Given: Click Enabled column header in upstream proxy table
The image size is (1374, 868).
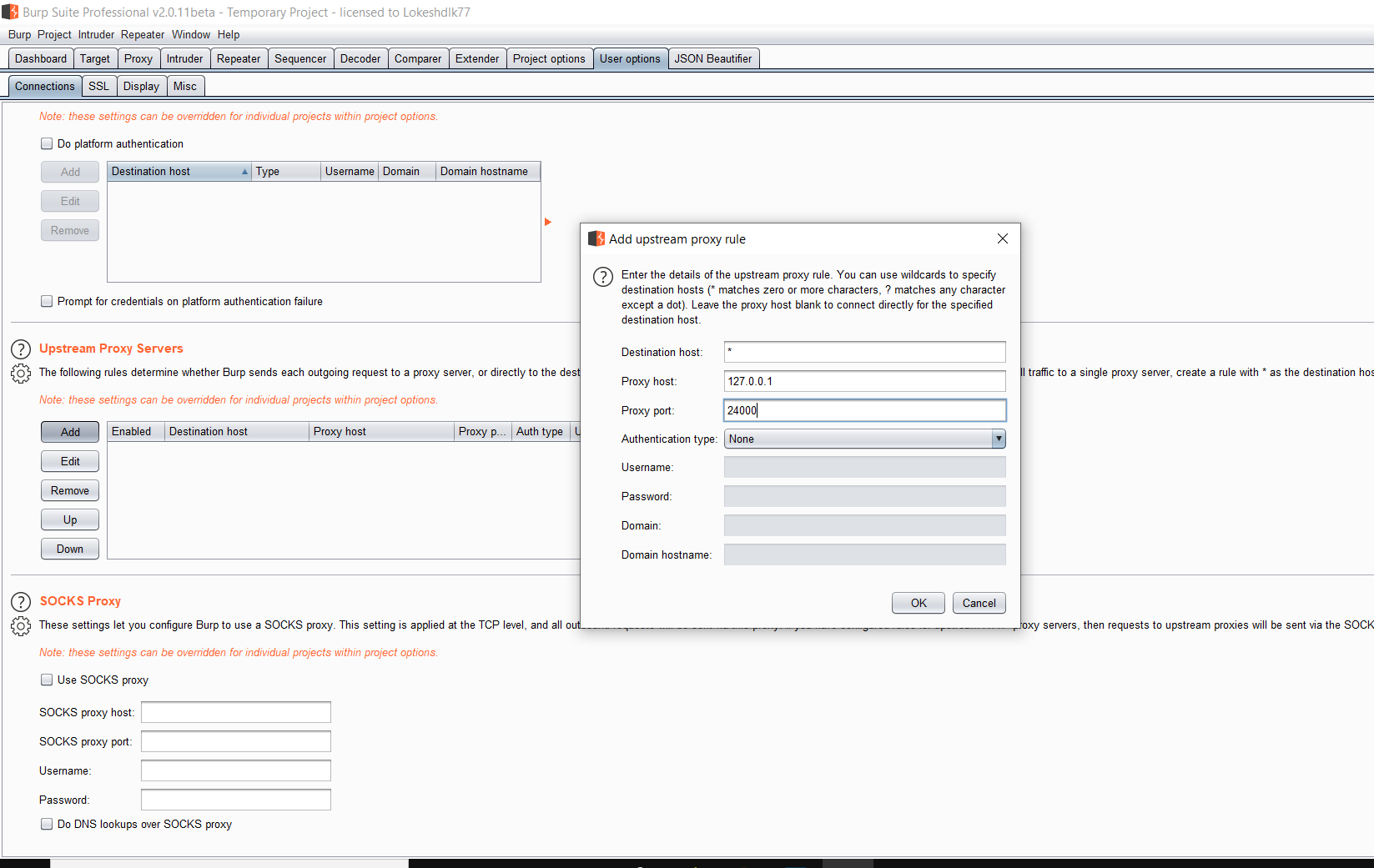Looking at the screenshot, I should (136, 431).
